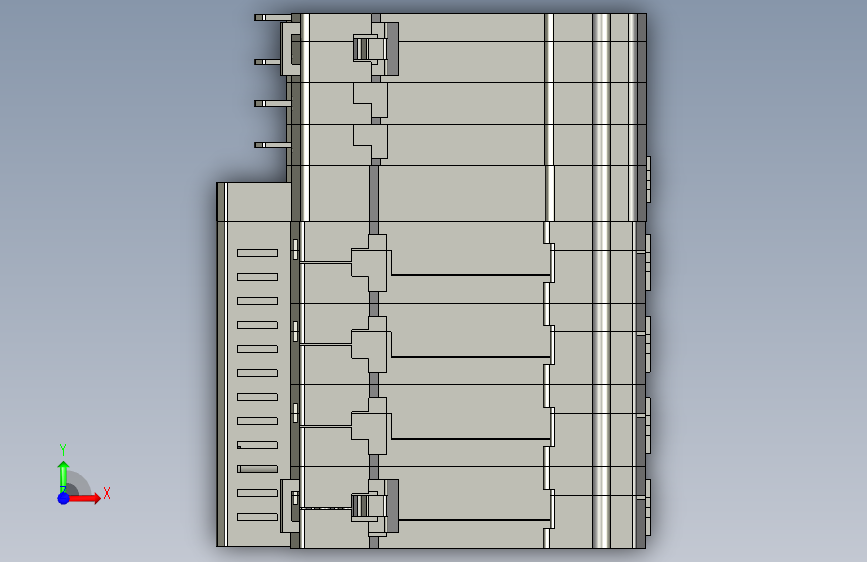Screen dimensions: 867x562
Task: Click the red X axis arrow of triad
Action: coord(84,498)
